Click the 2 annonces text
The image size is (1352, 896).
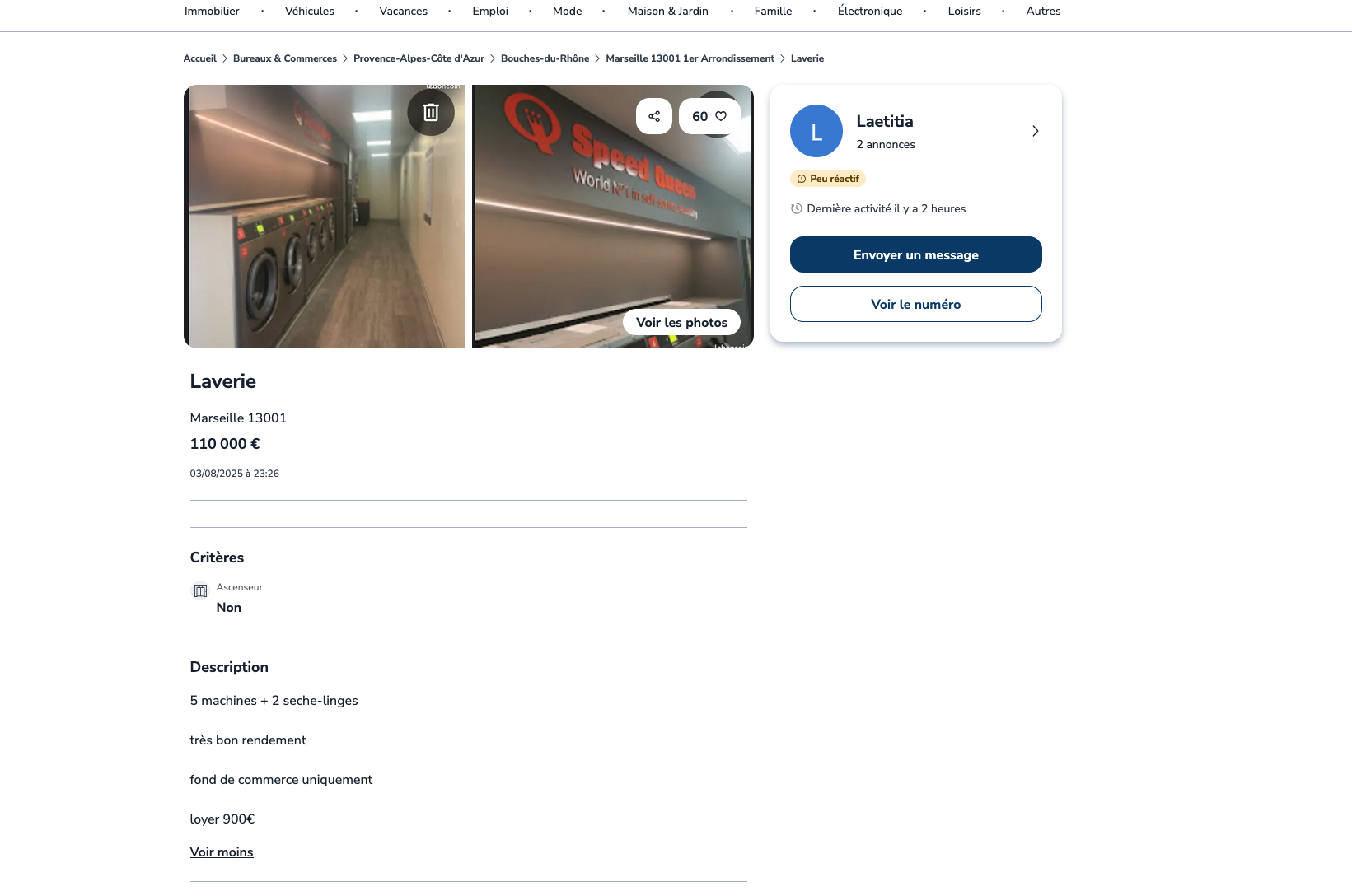(x=886, y=144)
